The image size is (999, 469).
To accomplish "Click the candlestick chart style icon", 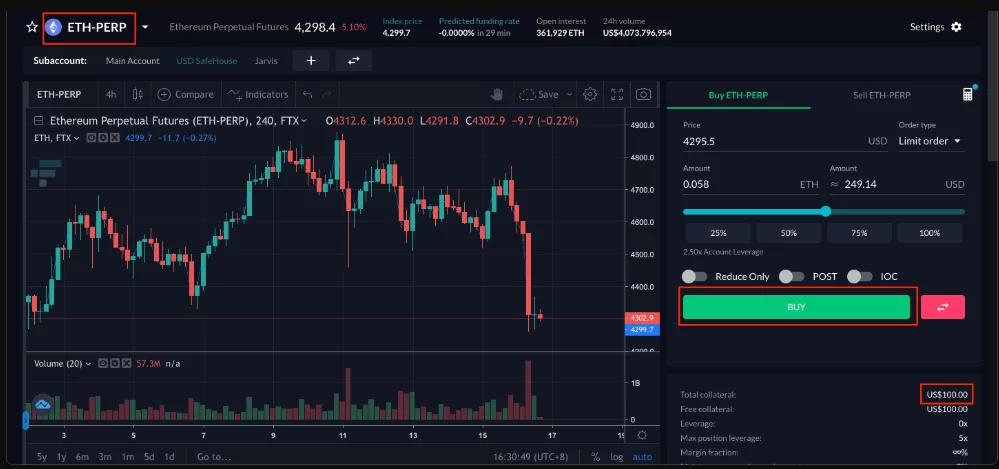I will click(x=137, y=94).
